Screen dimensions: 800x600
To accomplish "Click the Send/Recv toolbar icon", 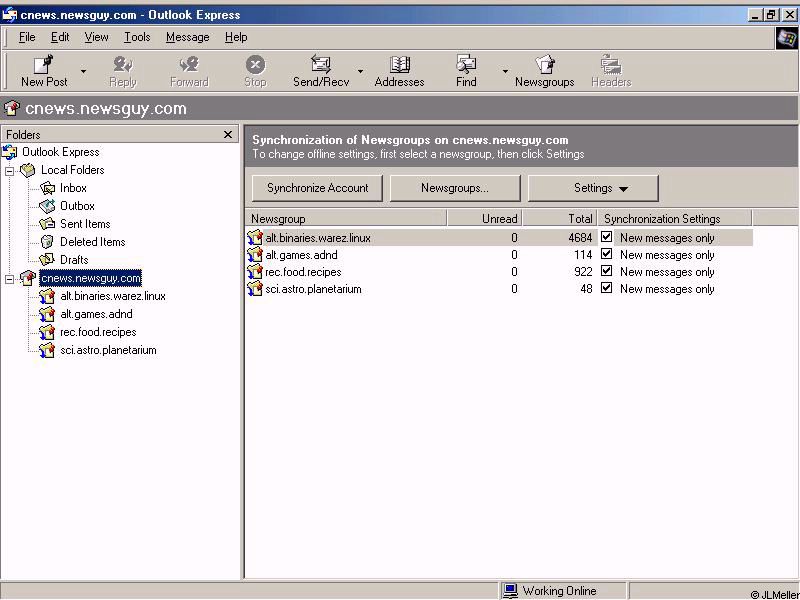I will tap(320, 66).
